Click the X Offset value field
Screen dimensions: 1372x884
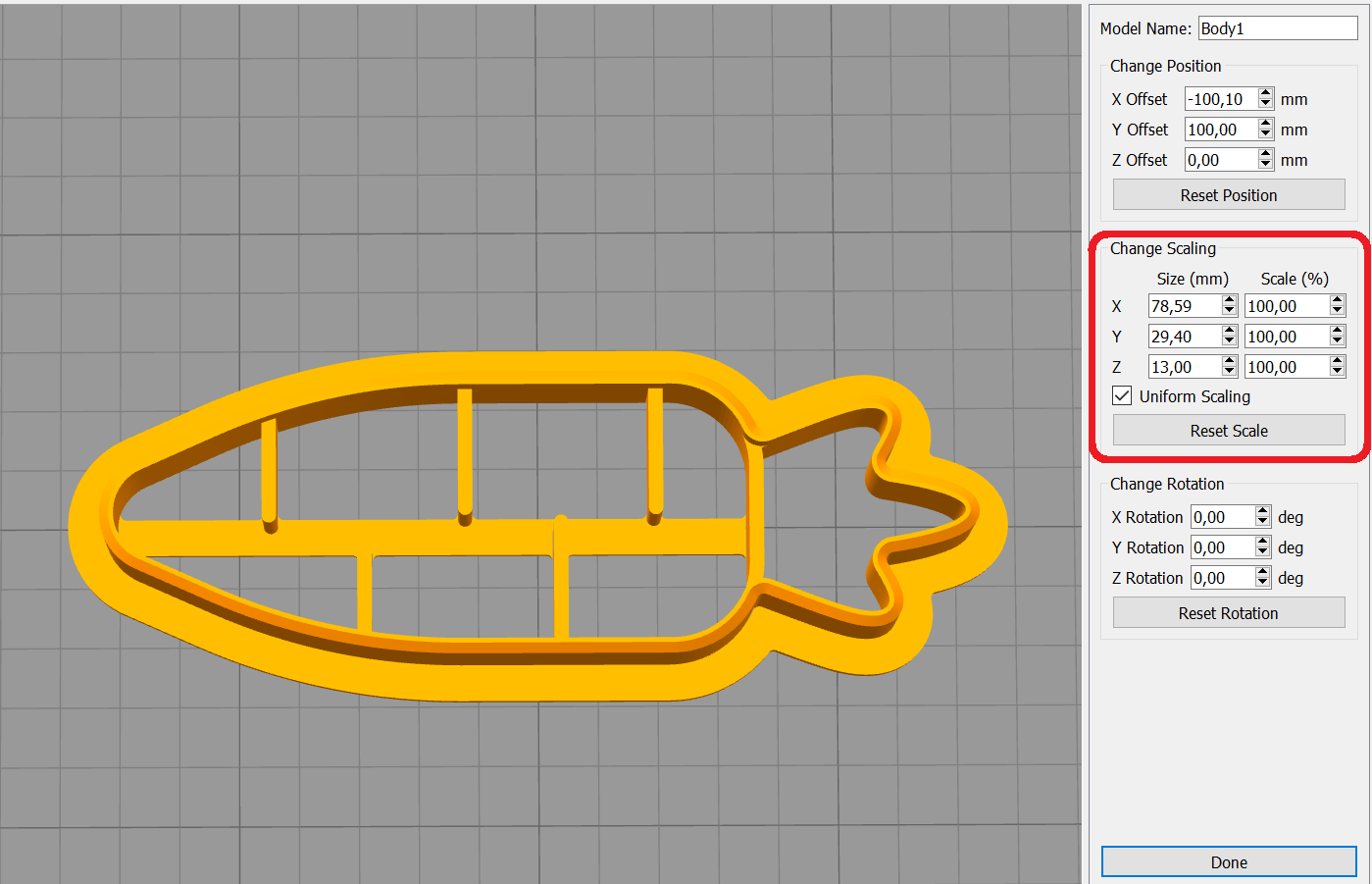tap(1220, 99)
